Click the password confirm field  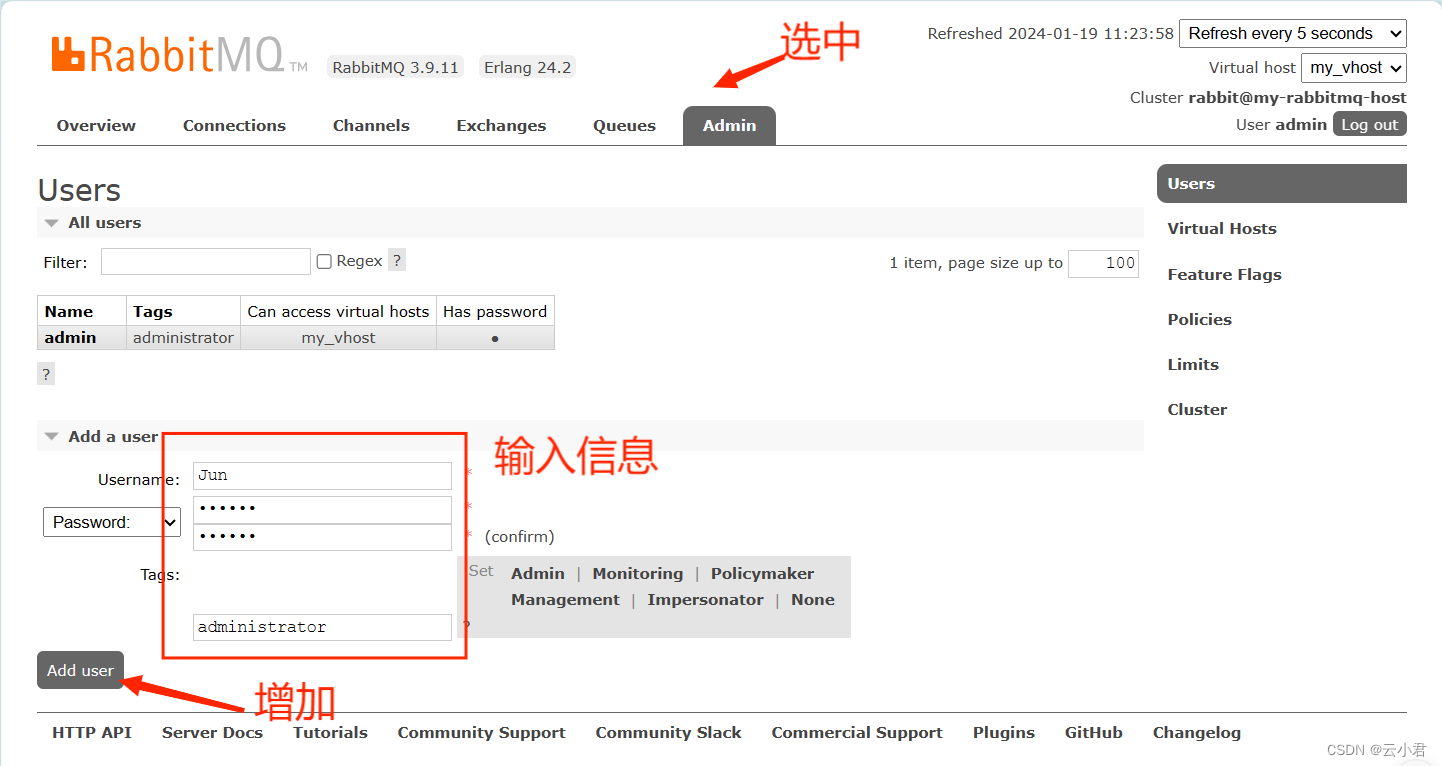[322, 537]
